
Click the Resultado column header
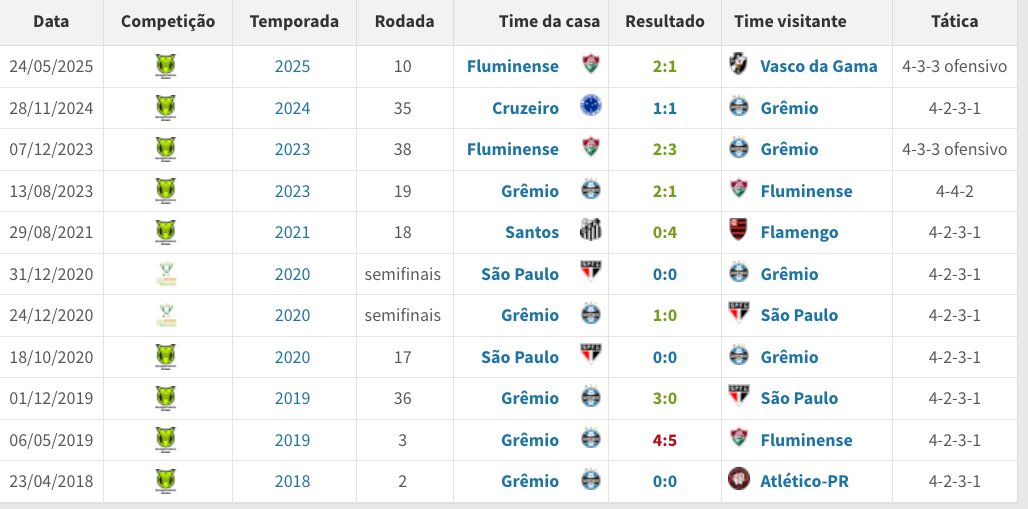[665, 21]
